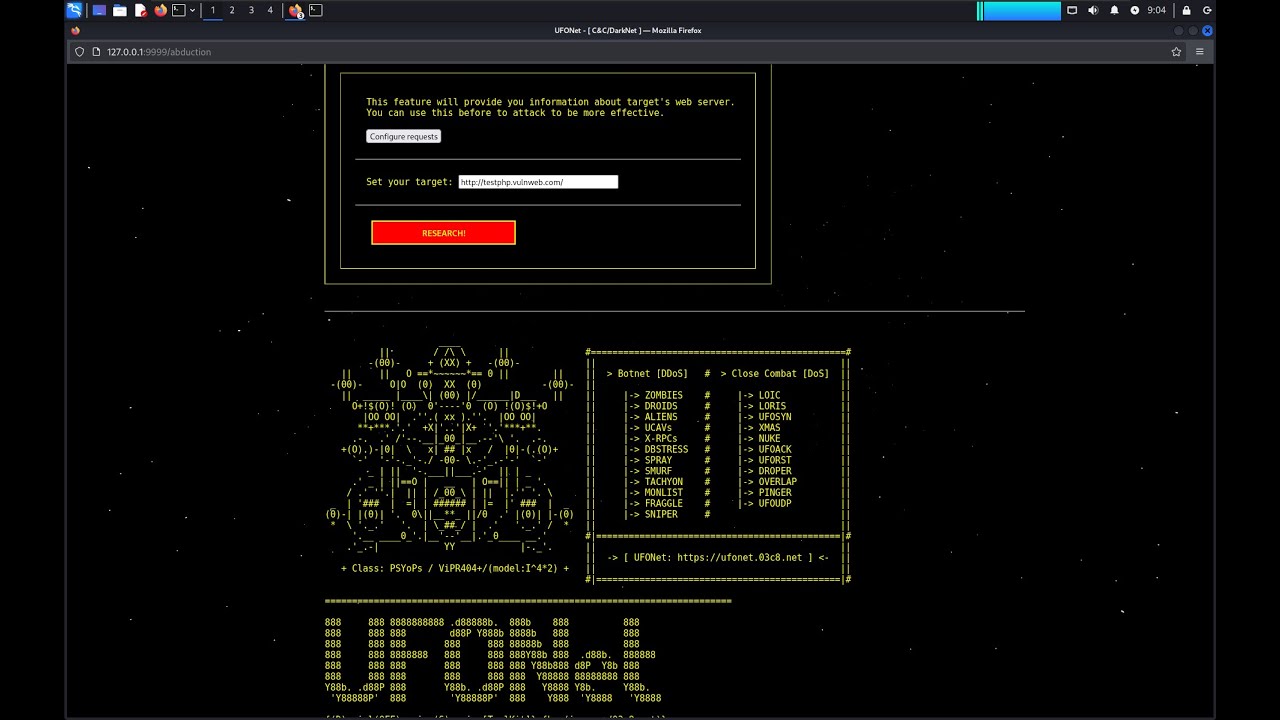Click the 9:04 panel clock
The image size is (1280, 720).
coord(1157,10)
